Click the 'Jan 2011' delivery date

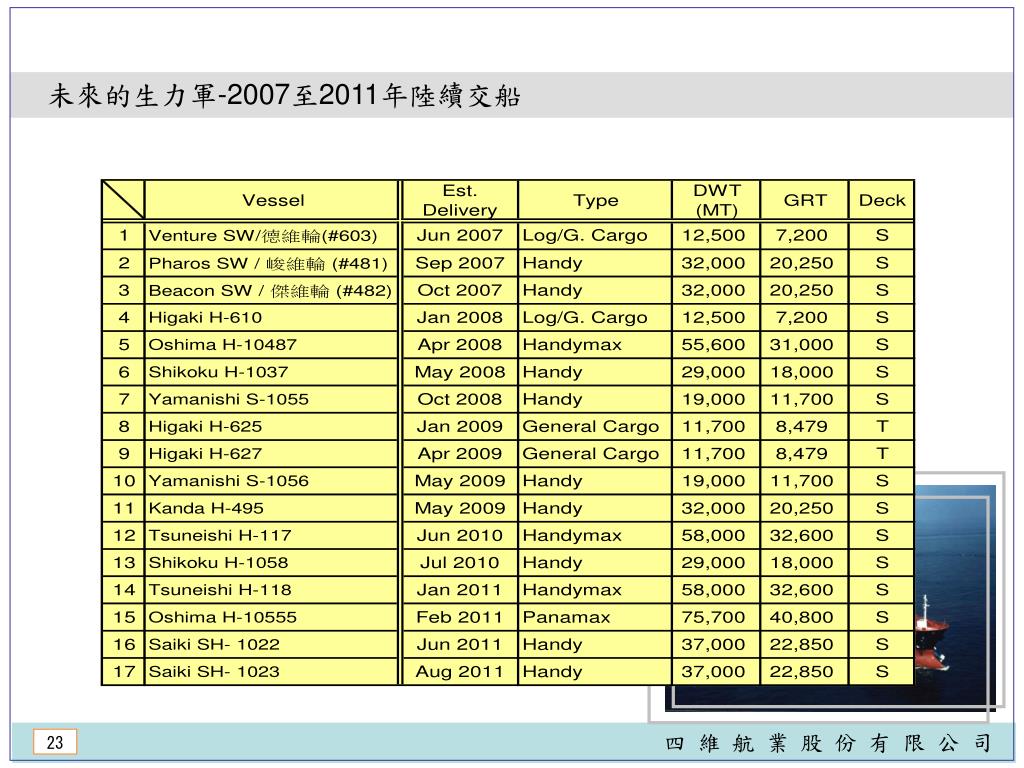pyautogui.click(x=460, y=590)
